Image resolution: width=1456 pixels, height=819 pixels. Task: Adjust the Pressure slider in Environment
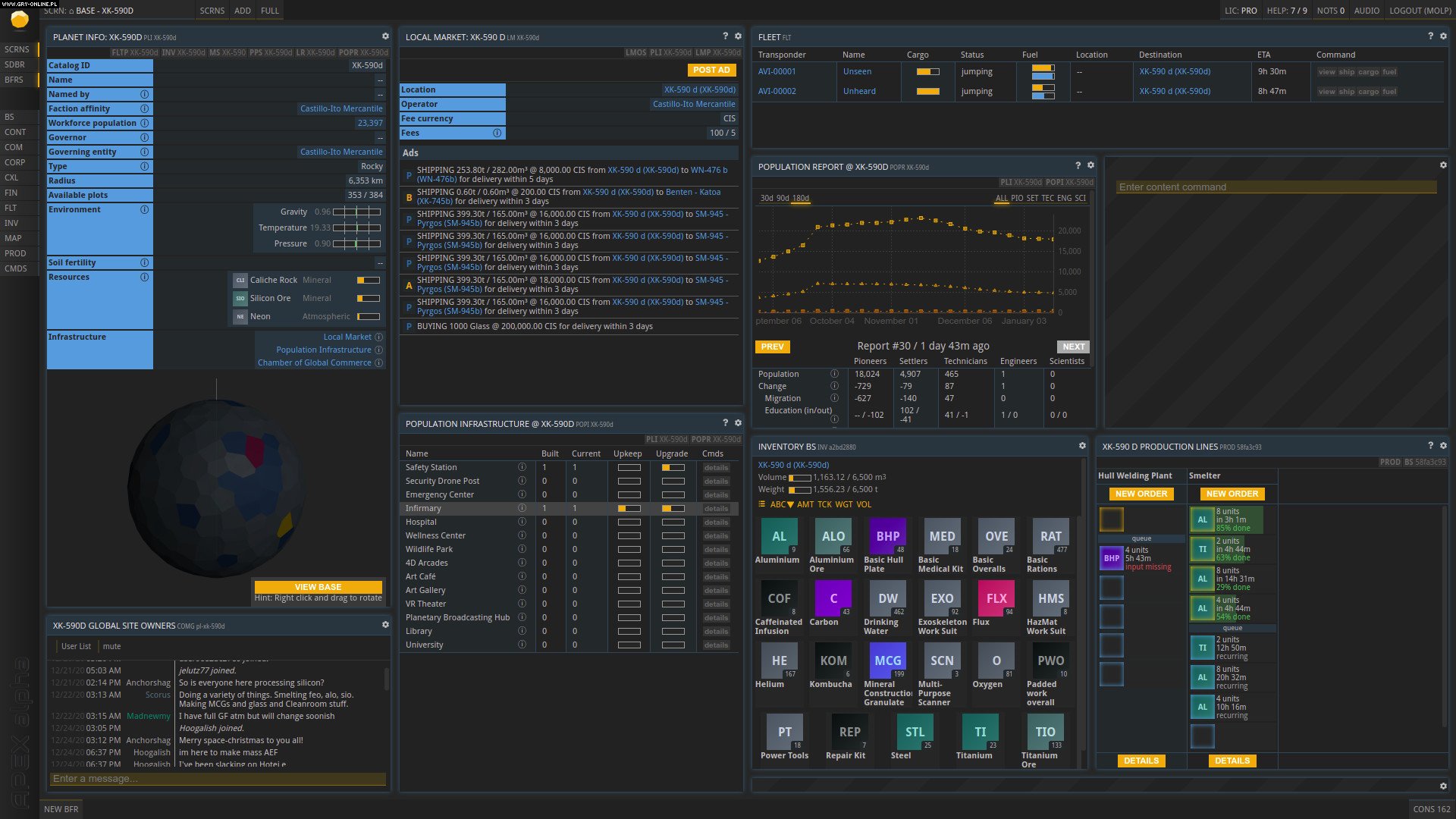pos(356,243)
